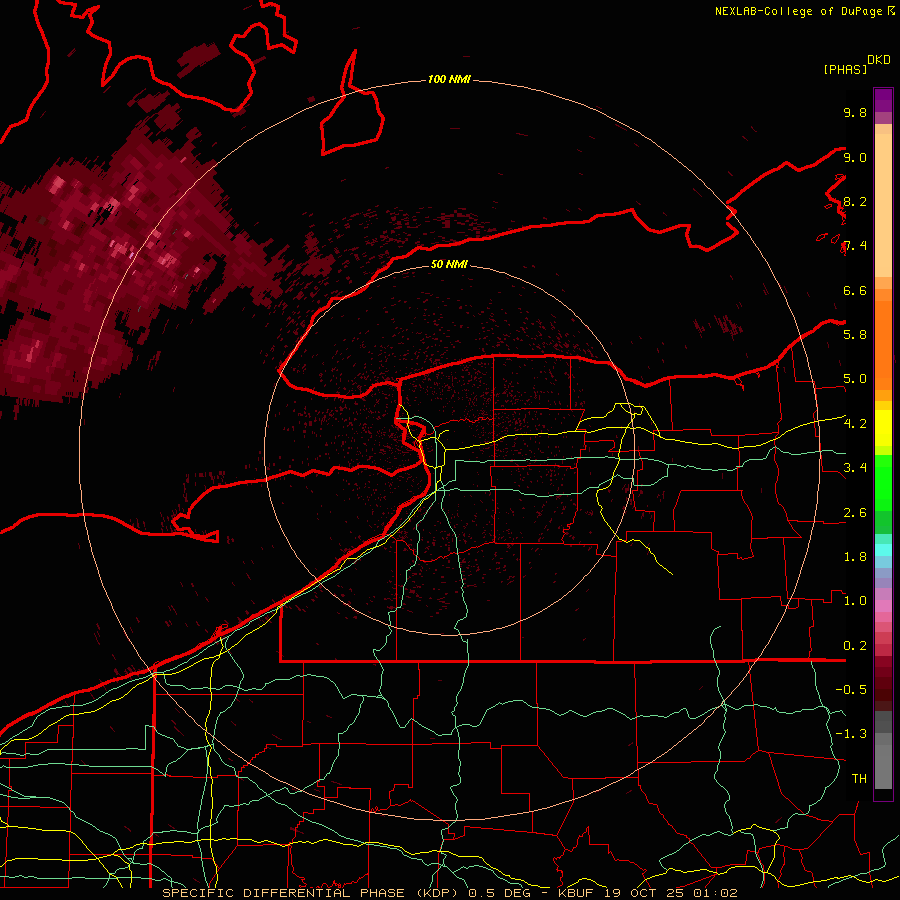Click the 3.4 scale value
The width and height of the screenshot is (900, 900).
tap(855, 468)
